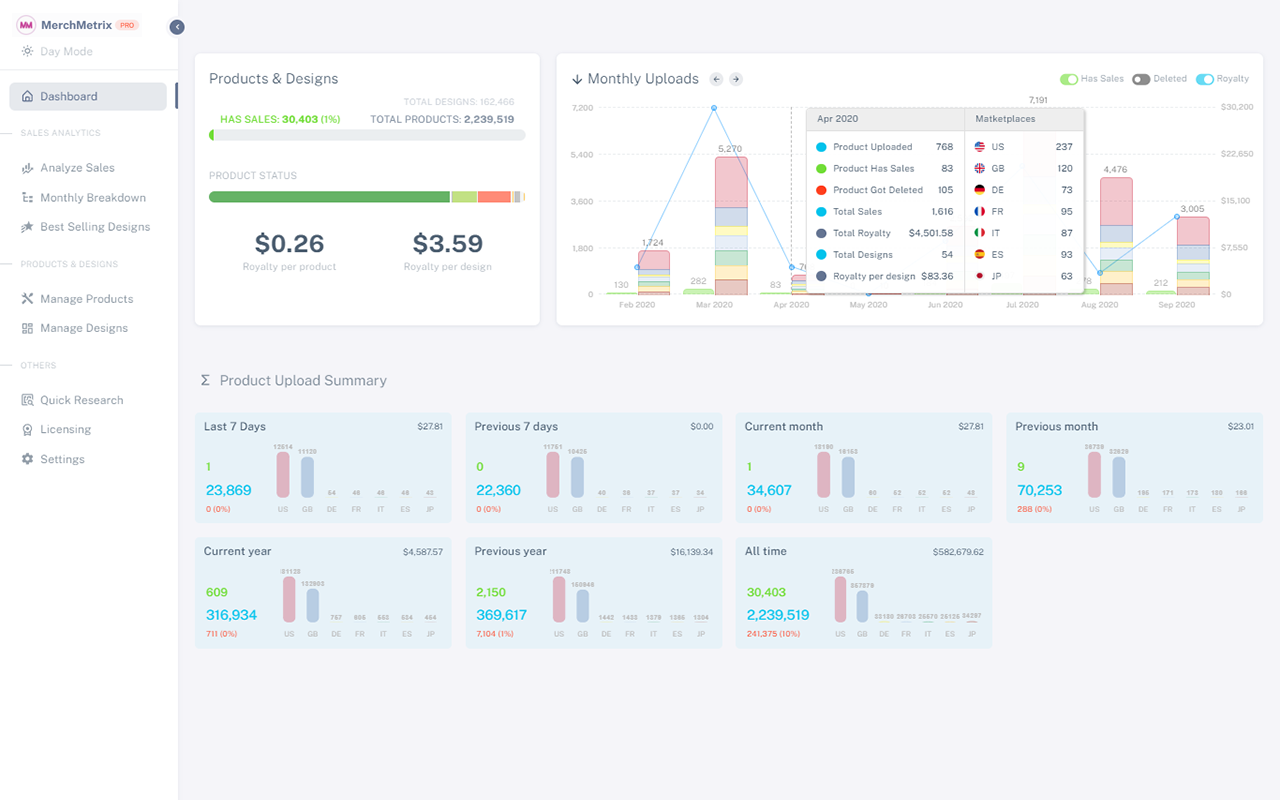Collapse the left sidebar
1280x800 pixels.
[x=177, y=27]
